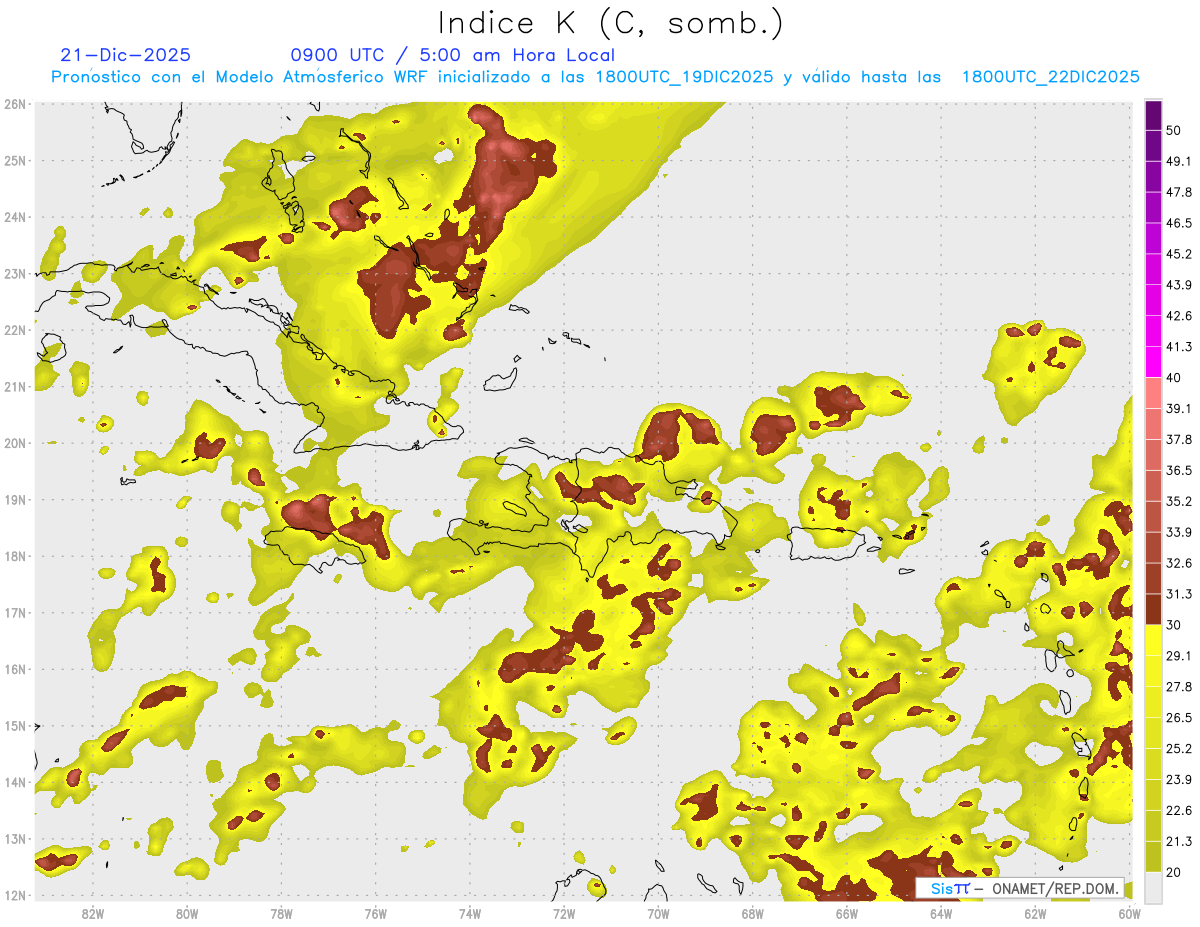This screenshot has height=927, width=1200.
Task: Click longitude axis label "76W"
Action: pos(375,913)
